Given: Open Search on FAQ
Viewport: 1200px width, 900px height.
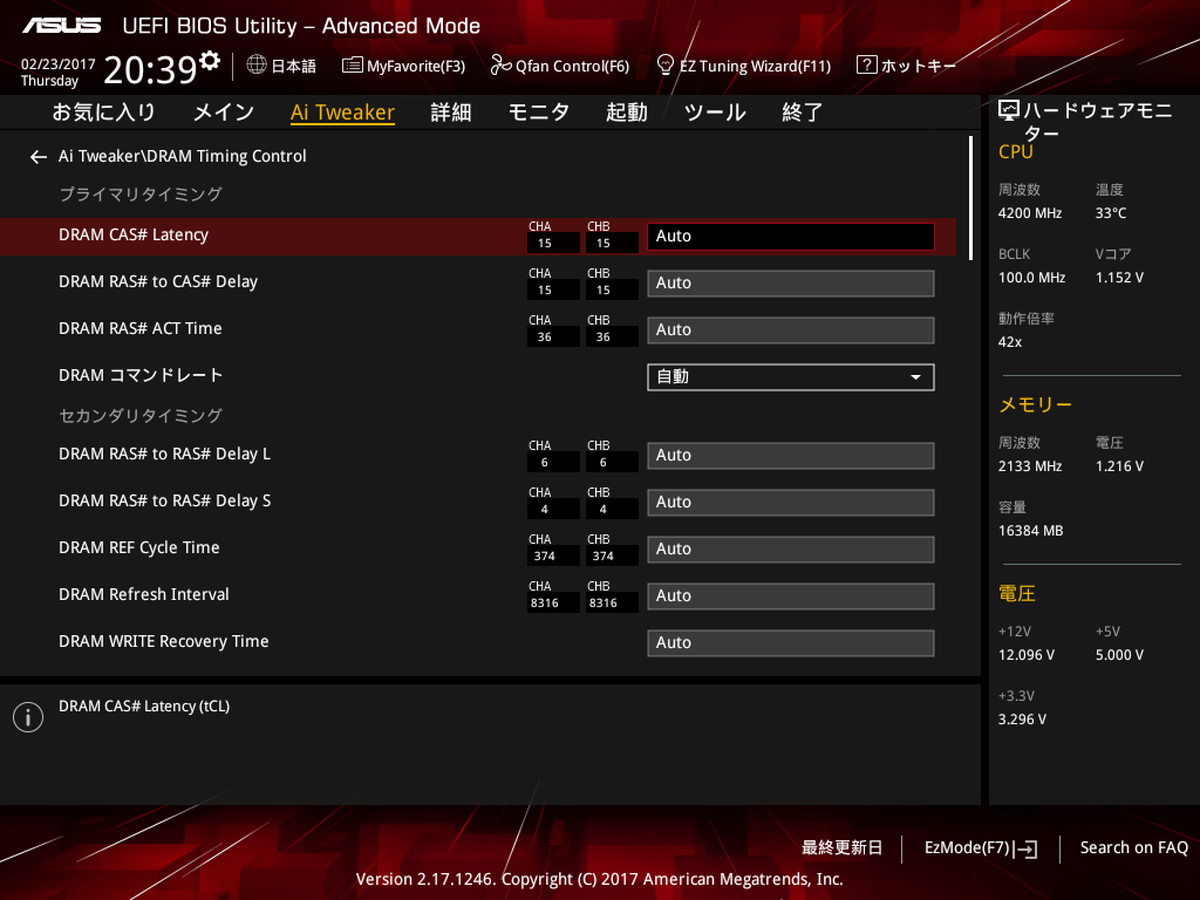Looking at the screenshot, I should coord(1134,848).
